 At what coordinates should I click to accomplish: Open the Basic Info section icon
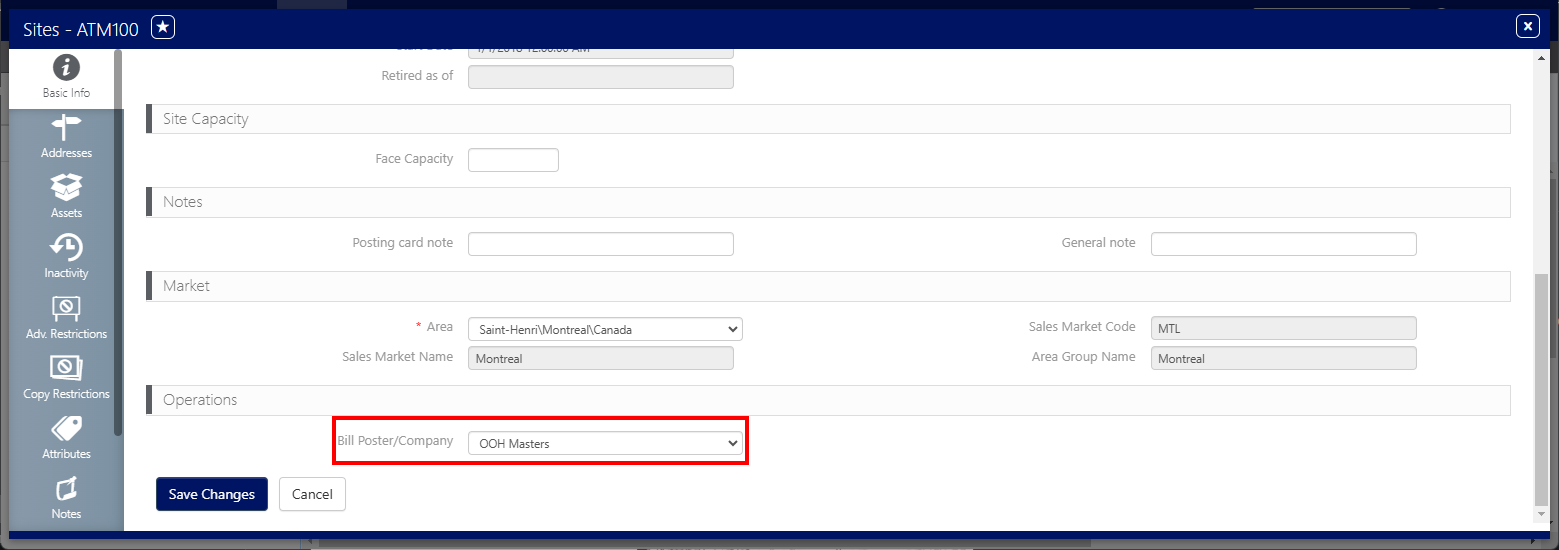66,68
